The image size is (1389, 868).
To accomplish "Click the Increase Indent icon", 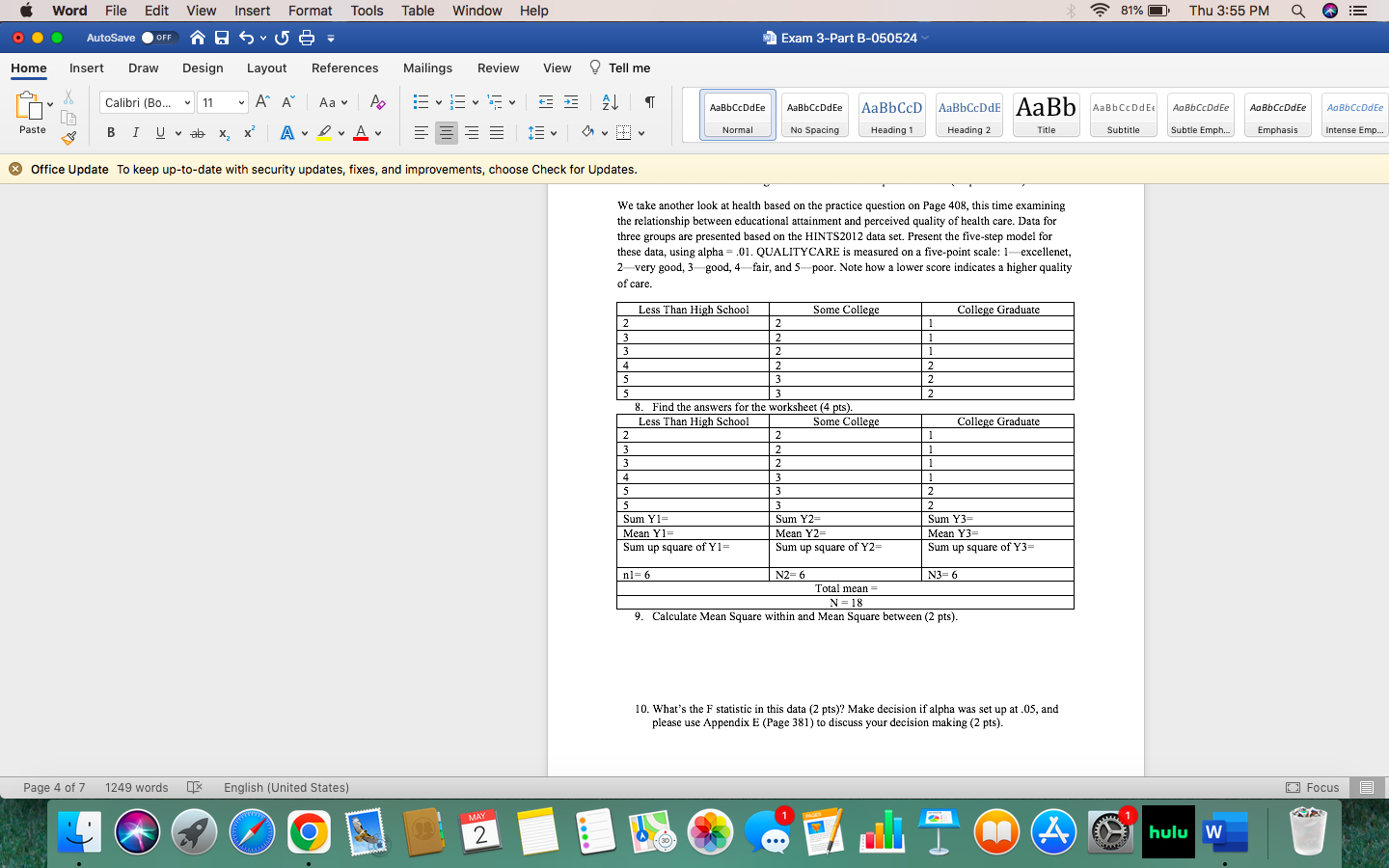I will tap(570, 102).
